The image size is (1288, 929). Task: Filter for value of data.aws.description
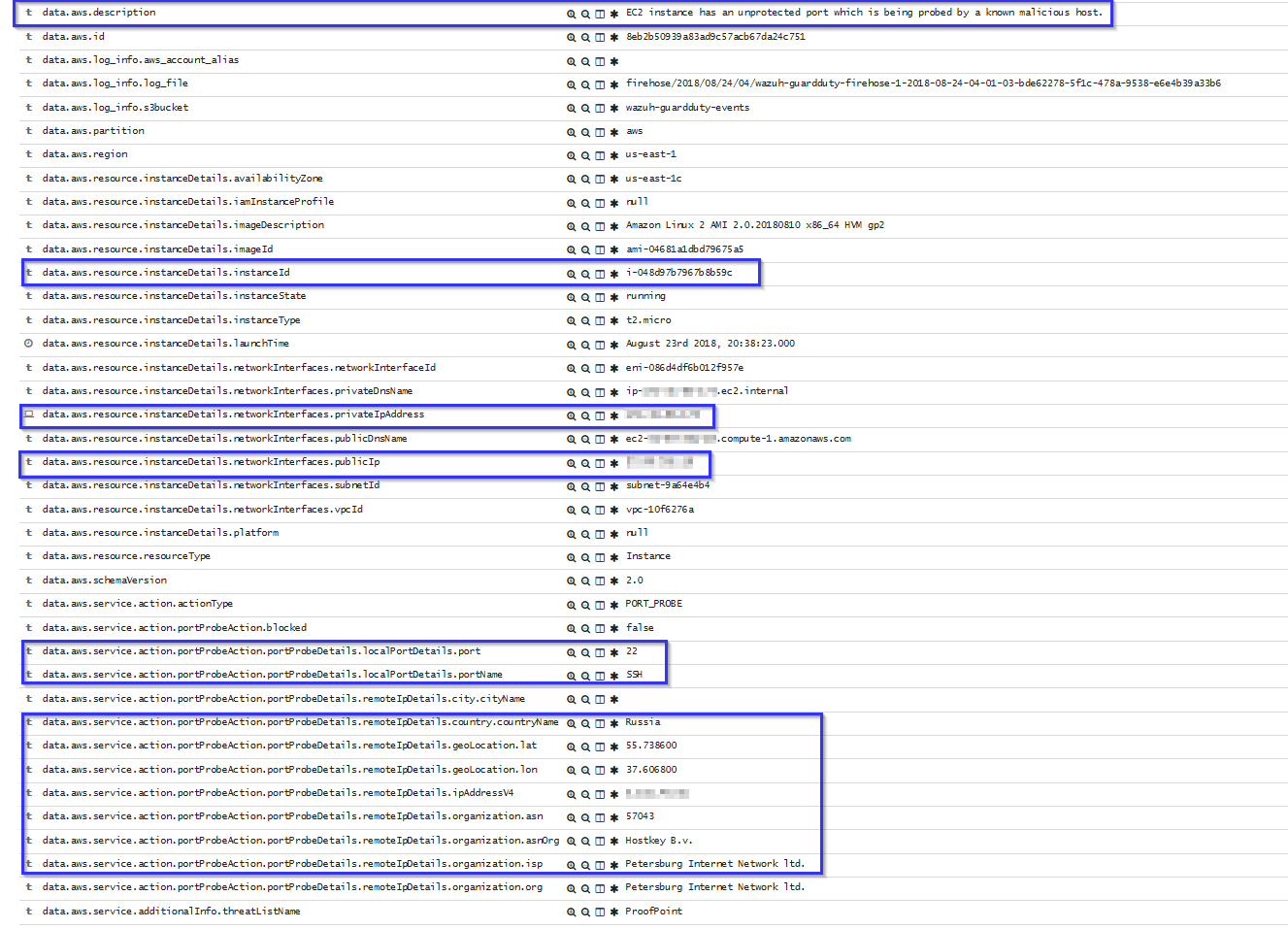tap(571, 14)
